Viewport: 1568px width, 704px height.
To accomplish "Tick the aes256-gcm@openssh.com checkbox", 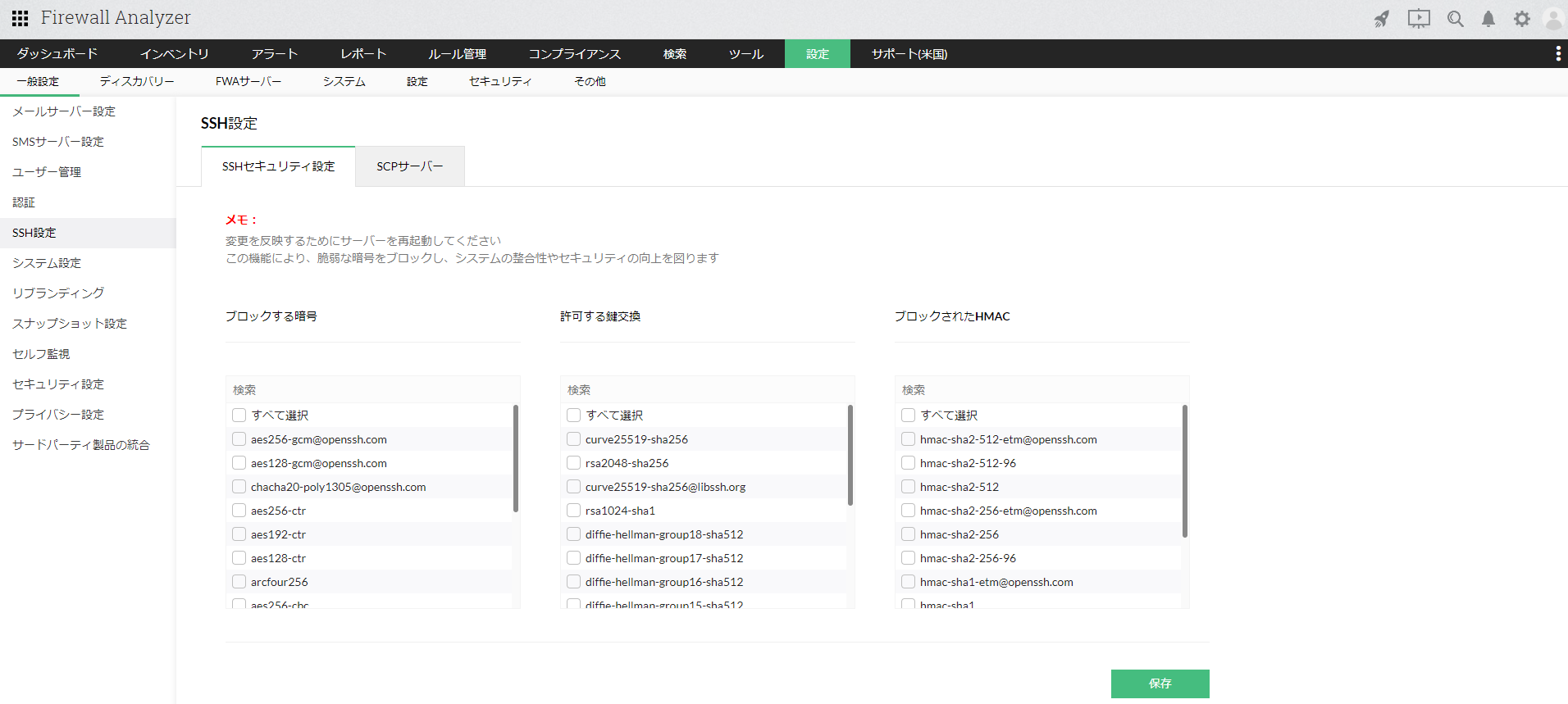I will click(239, 439).
